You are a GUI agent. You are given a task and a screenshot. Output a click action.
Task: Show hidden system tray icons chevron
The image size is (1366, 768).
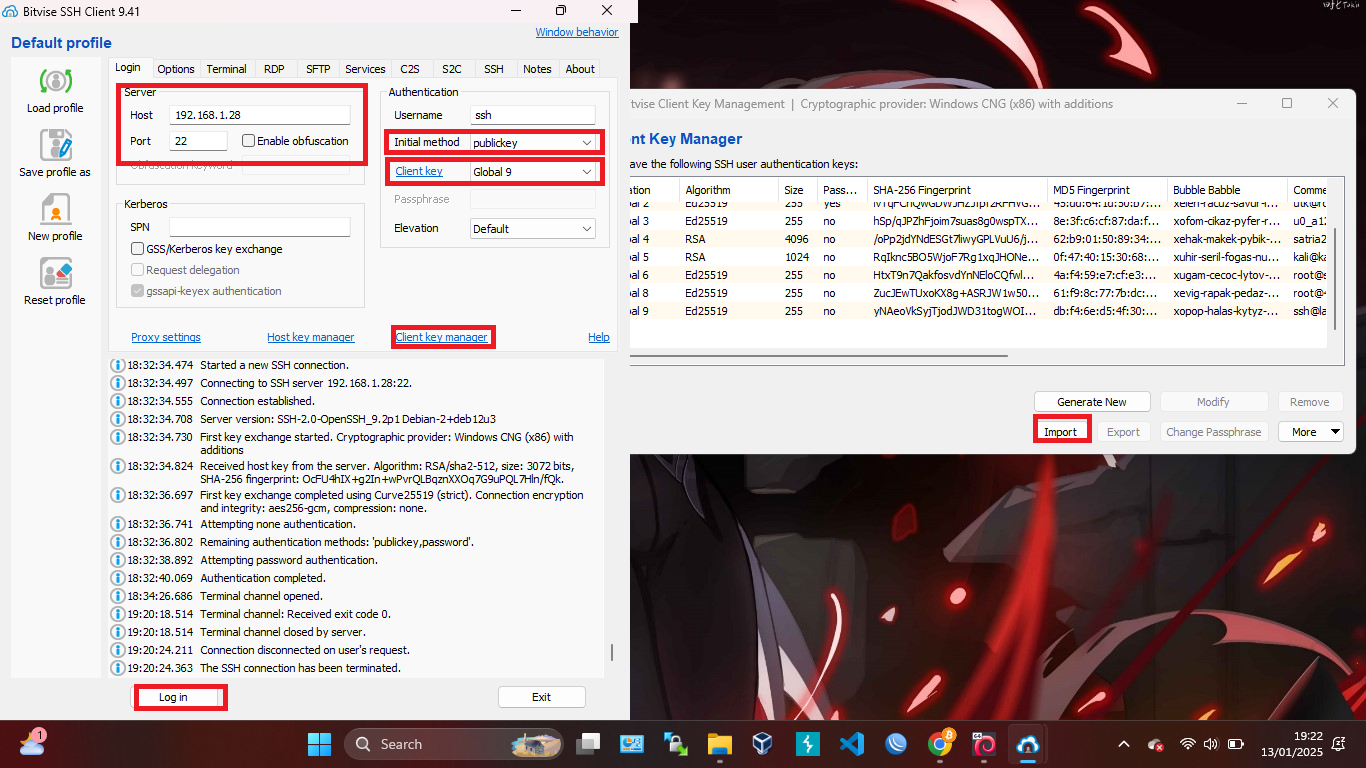(1124, 744)
